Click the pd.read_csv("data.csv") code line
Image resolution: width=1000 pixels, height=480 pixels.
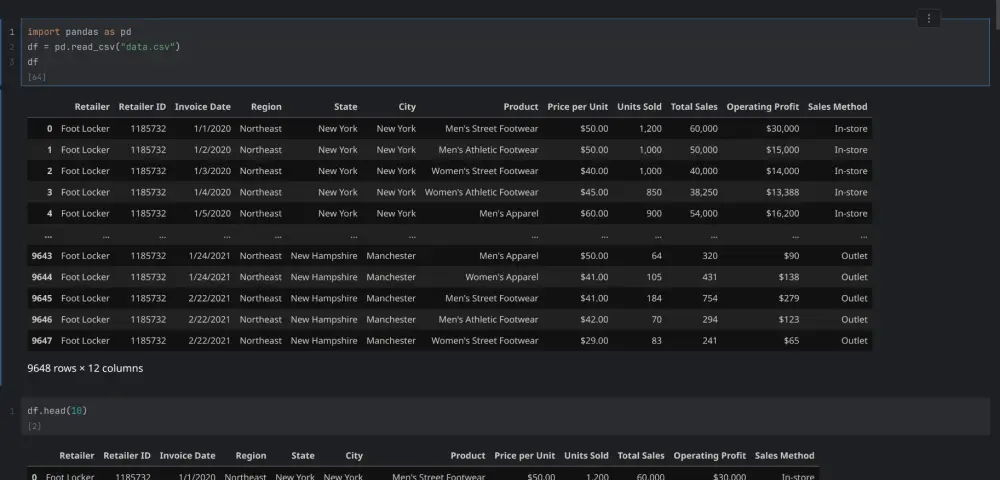click(x=103, y=47)
